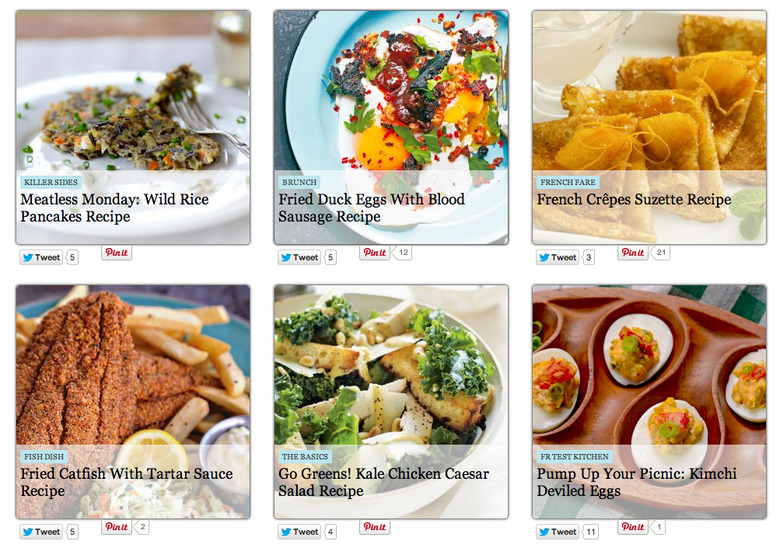Open the FRENCH FARE category tag
Image resolution: width=780 pixels, height=548 pixels.
pyautogui.click(x=568, y=183)
